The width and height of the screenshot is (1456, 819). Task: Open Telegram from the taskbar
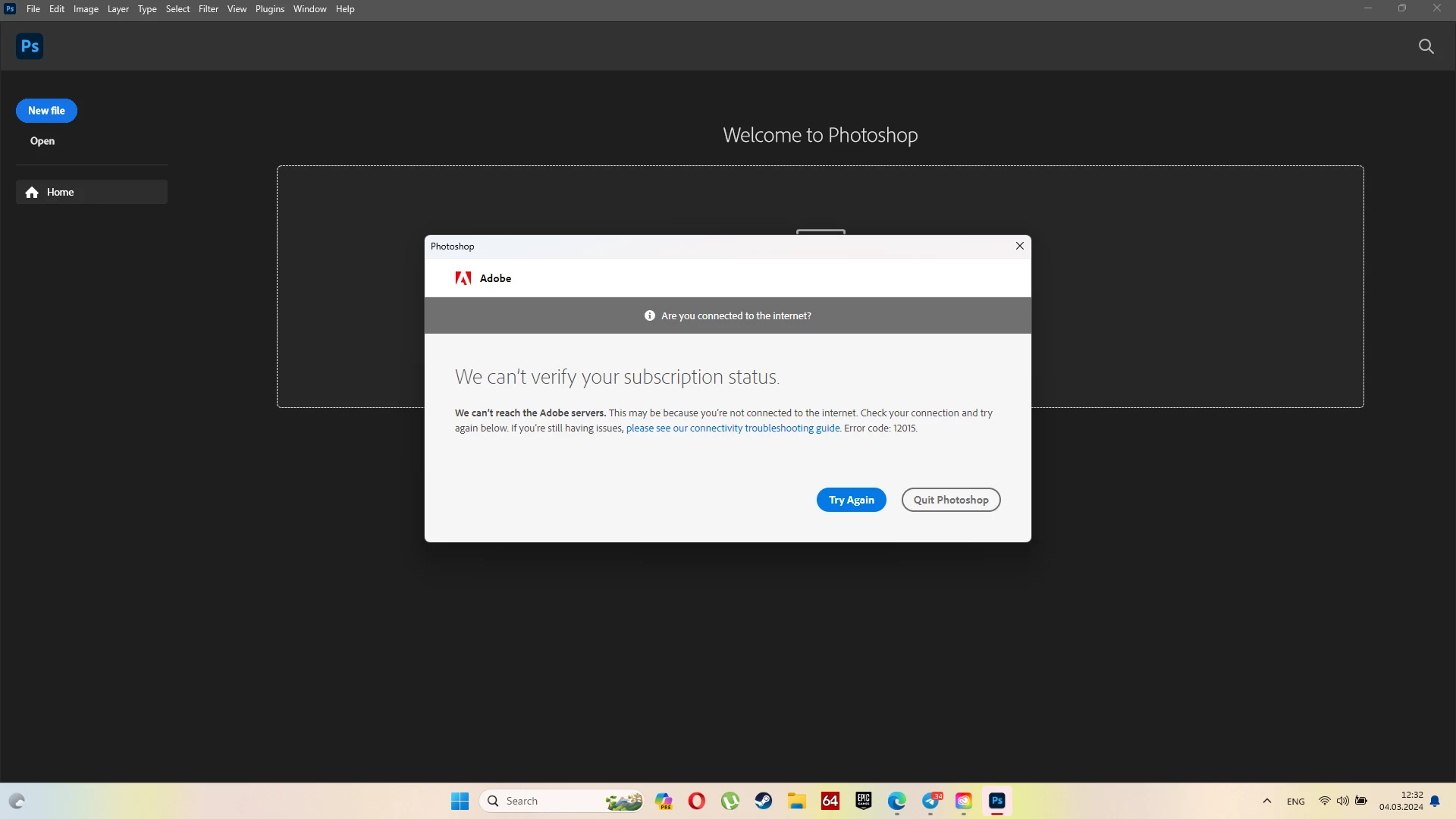pyautogui.click(x=930, y=801)
